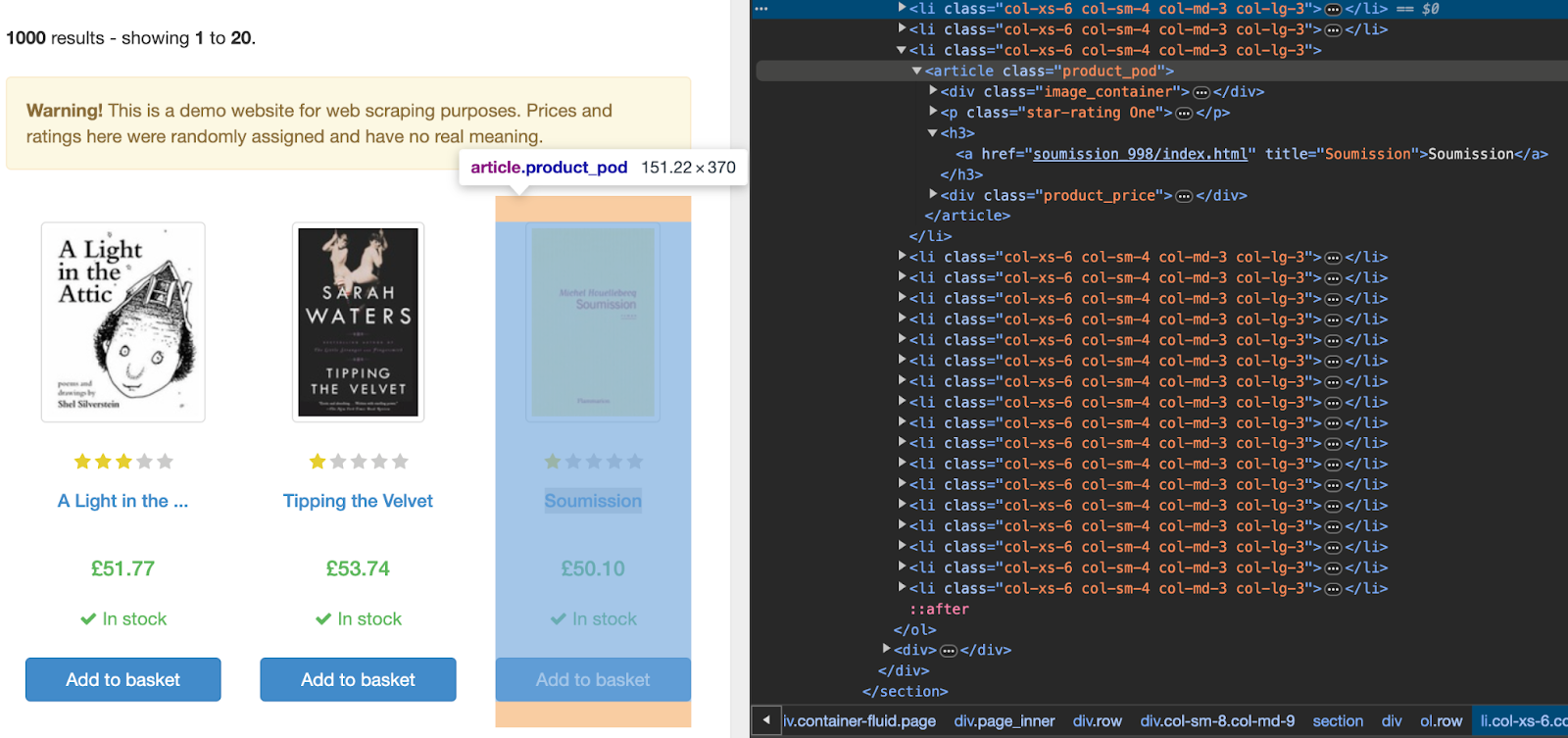1568x738 pixels.
Task: Expand the li node marked == $0
Action: [902, 8]
